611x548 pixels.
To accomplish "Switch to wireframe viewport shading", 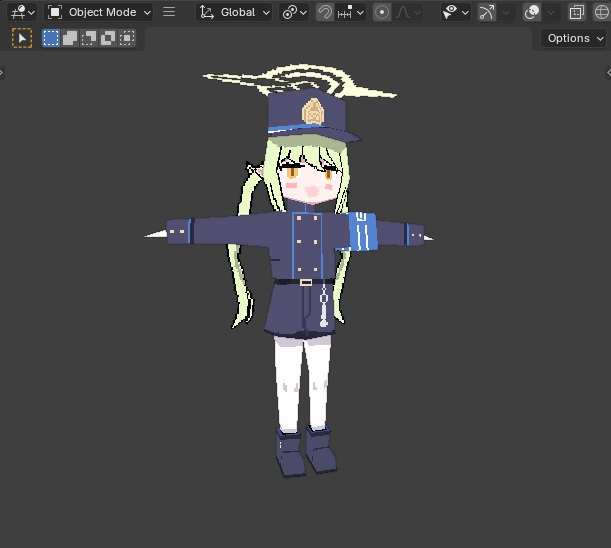I will (x=602, y=12).
